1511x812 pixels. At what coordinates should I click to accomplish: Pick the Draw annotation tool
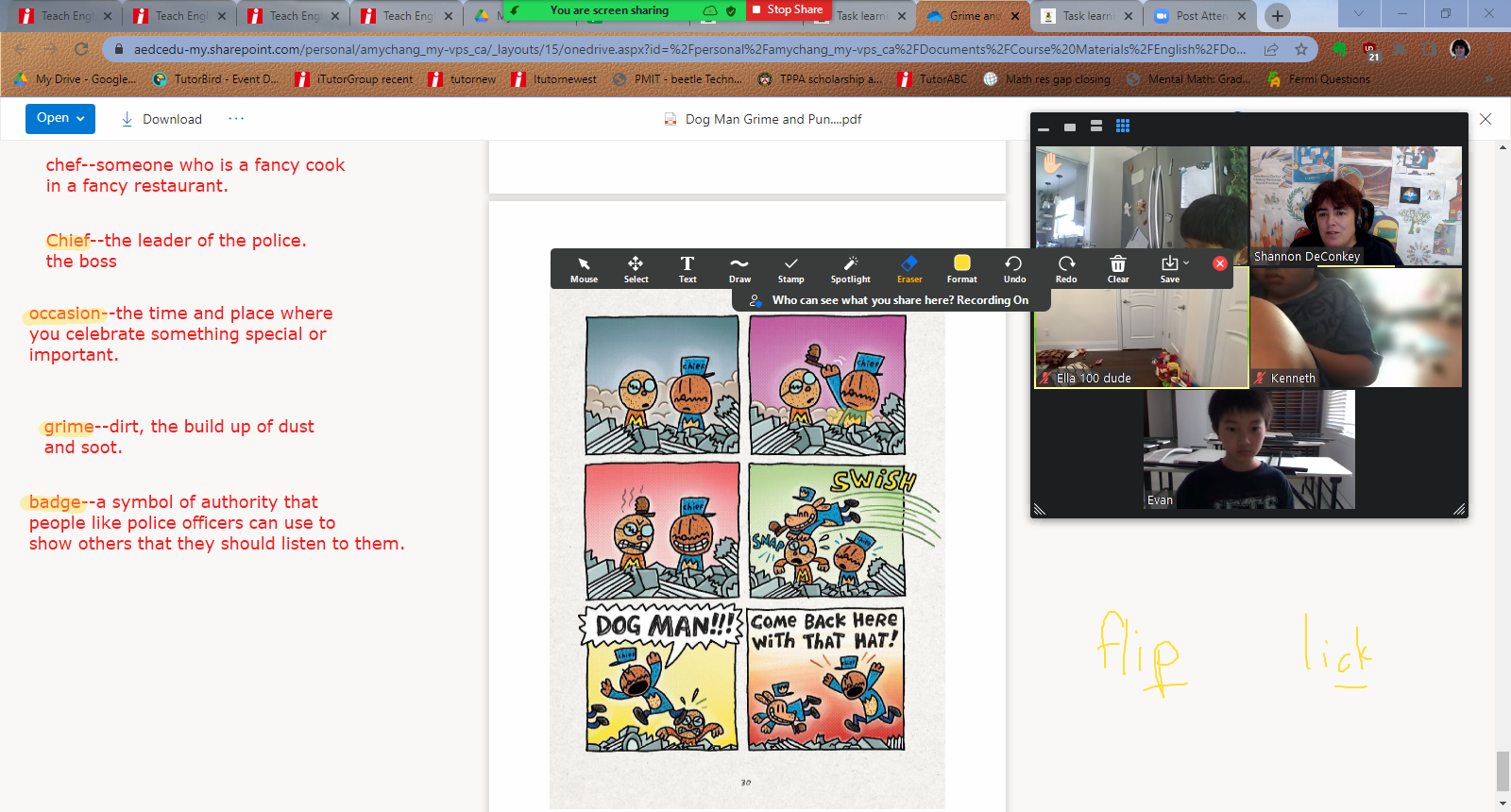tap(739, 269)
